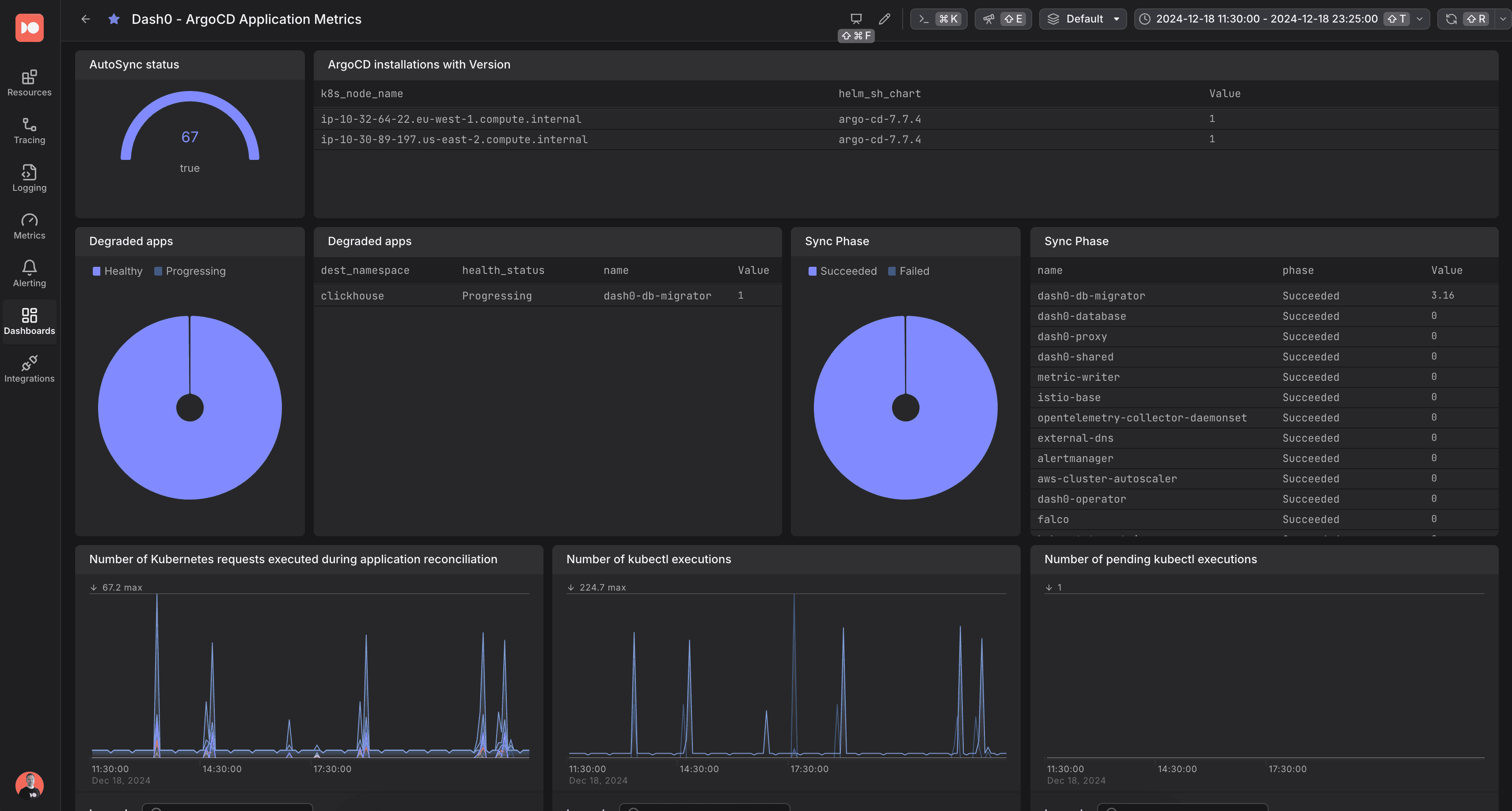The width and height of the screenshot is (1512, 811).
Task: Click dash0-db-migrator in Degraded apps table
Action: tap(657, 296)
